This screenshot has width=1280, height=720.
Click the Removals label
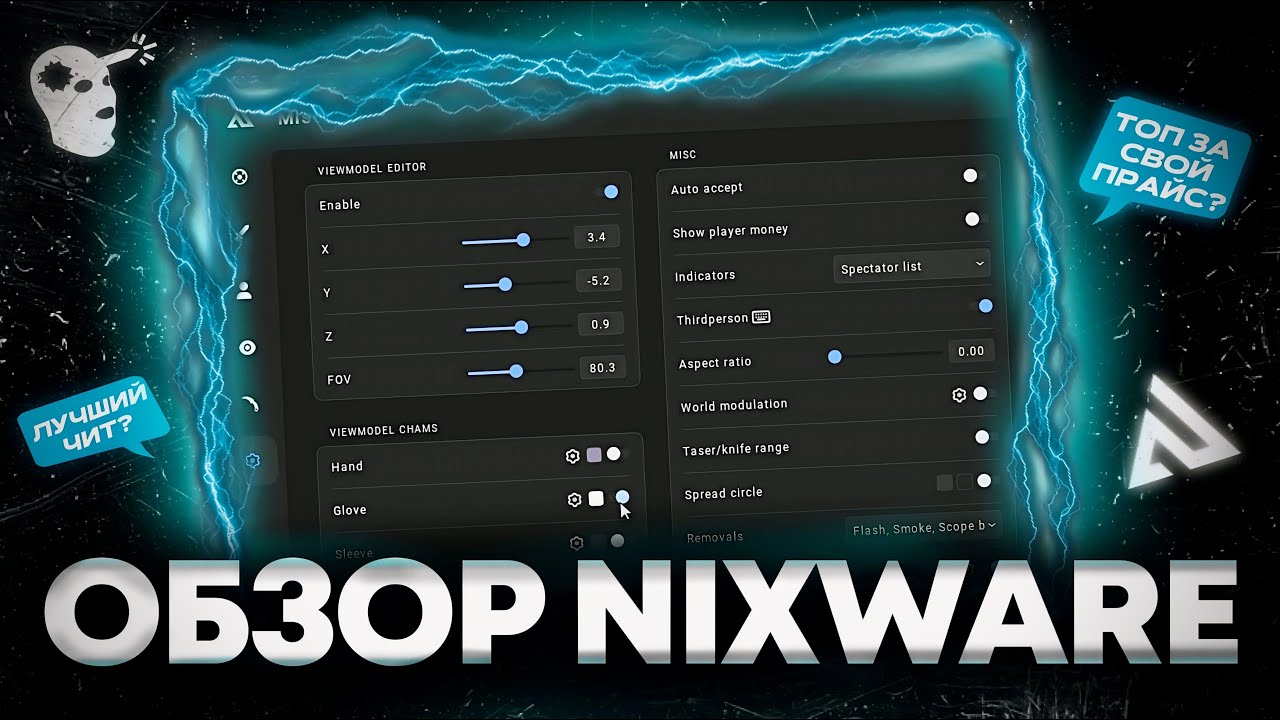point(715,537)
